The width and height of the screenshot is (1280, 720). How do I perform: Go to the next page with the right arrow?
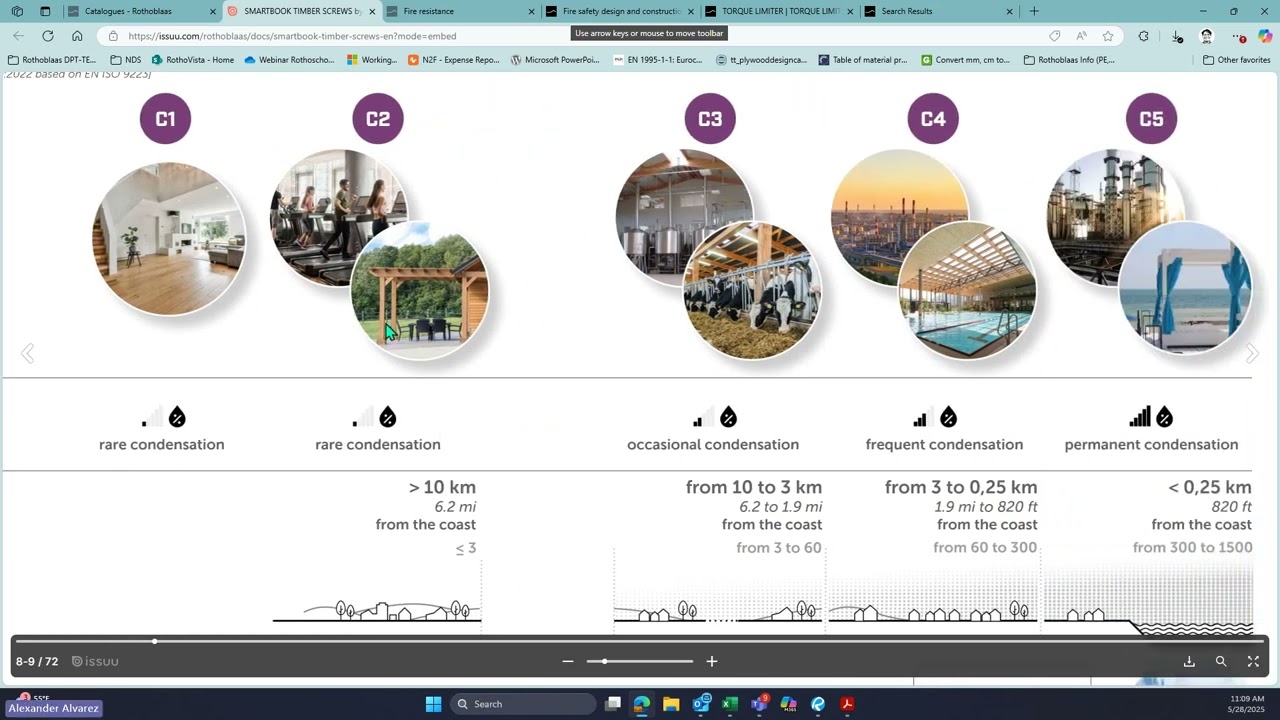click(1252, 353)
